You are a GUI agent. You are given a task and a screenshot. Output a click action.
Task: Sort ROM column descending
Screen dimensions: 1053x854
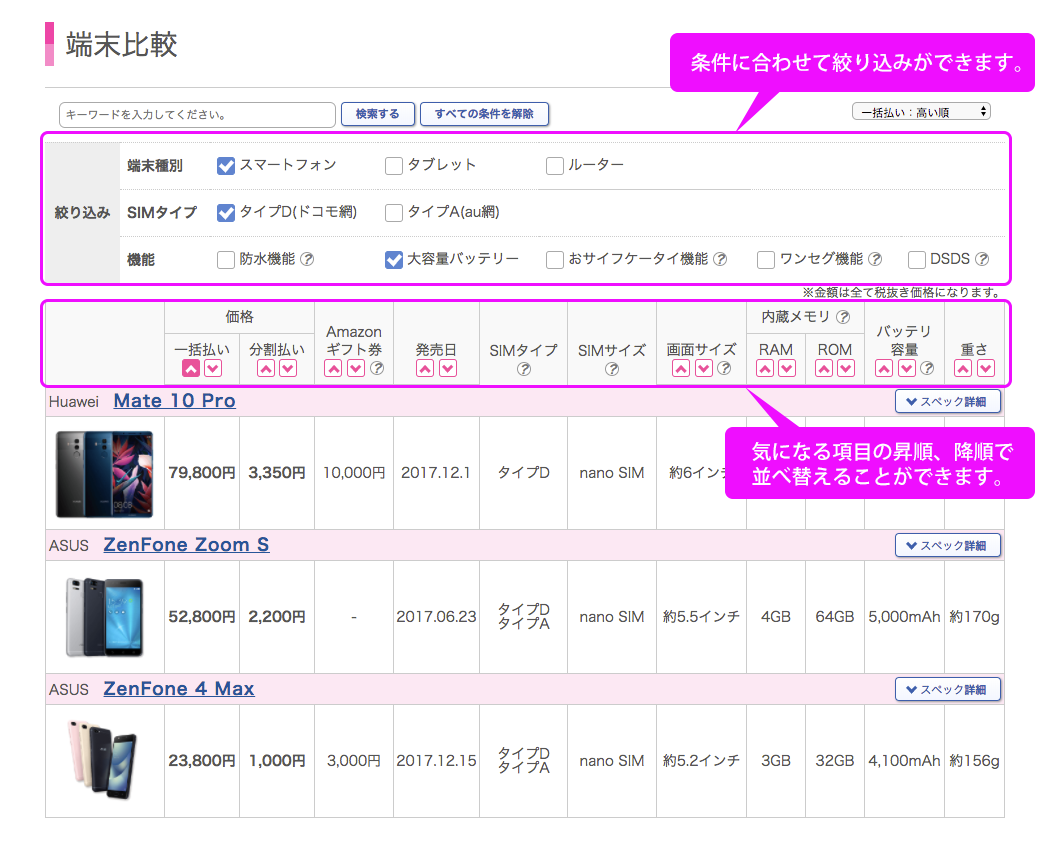pos(846,368)
